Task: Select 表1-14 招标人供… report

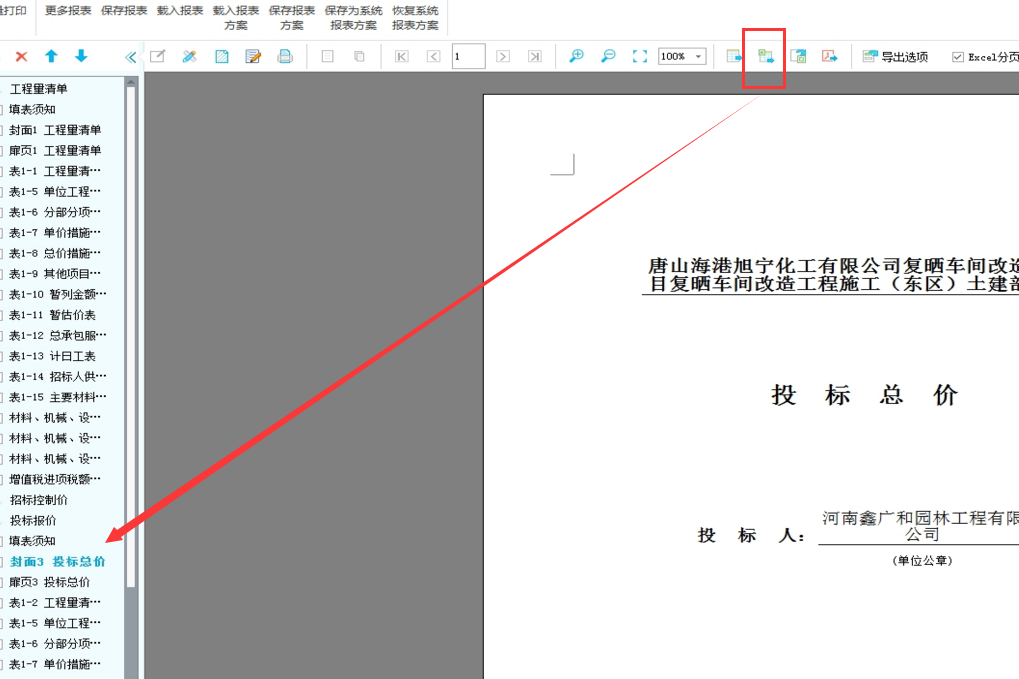Action: pos(58,377)
